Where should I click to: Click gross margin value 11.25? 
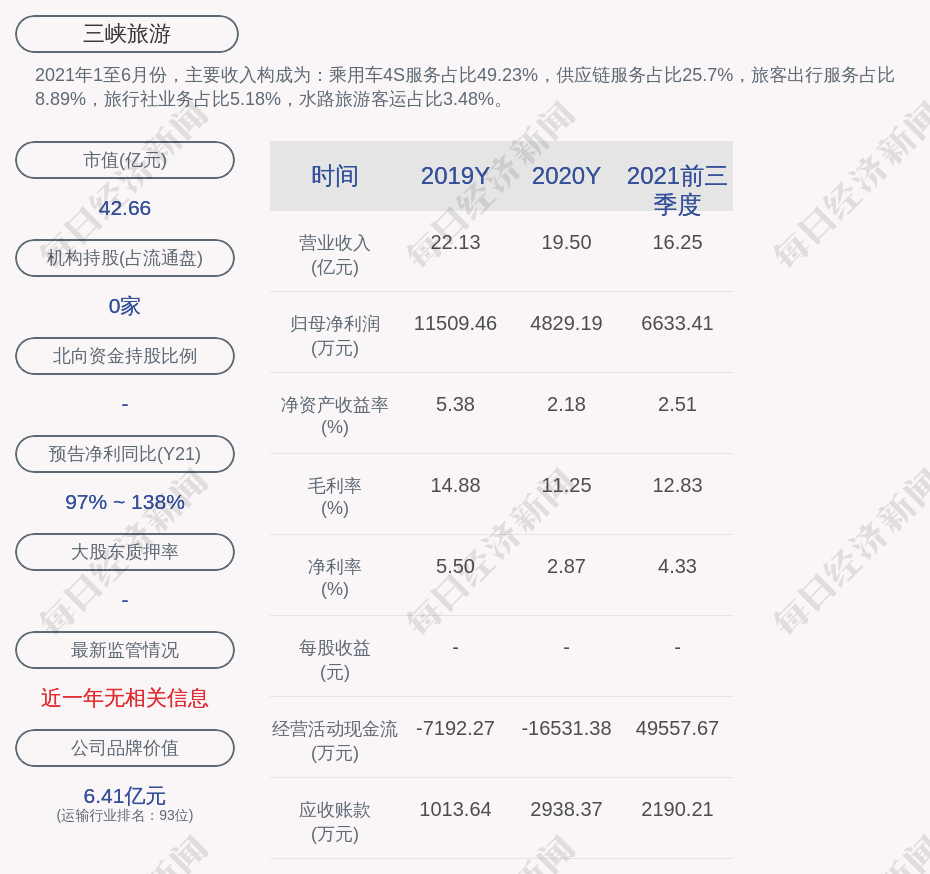click(x=566, y=486)
